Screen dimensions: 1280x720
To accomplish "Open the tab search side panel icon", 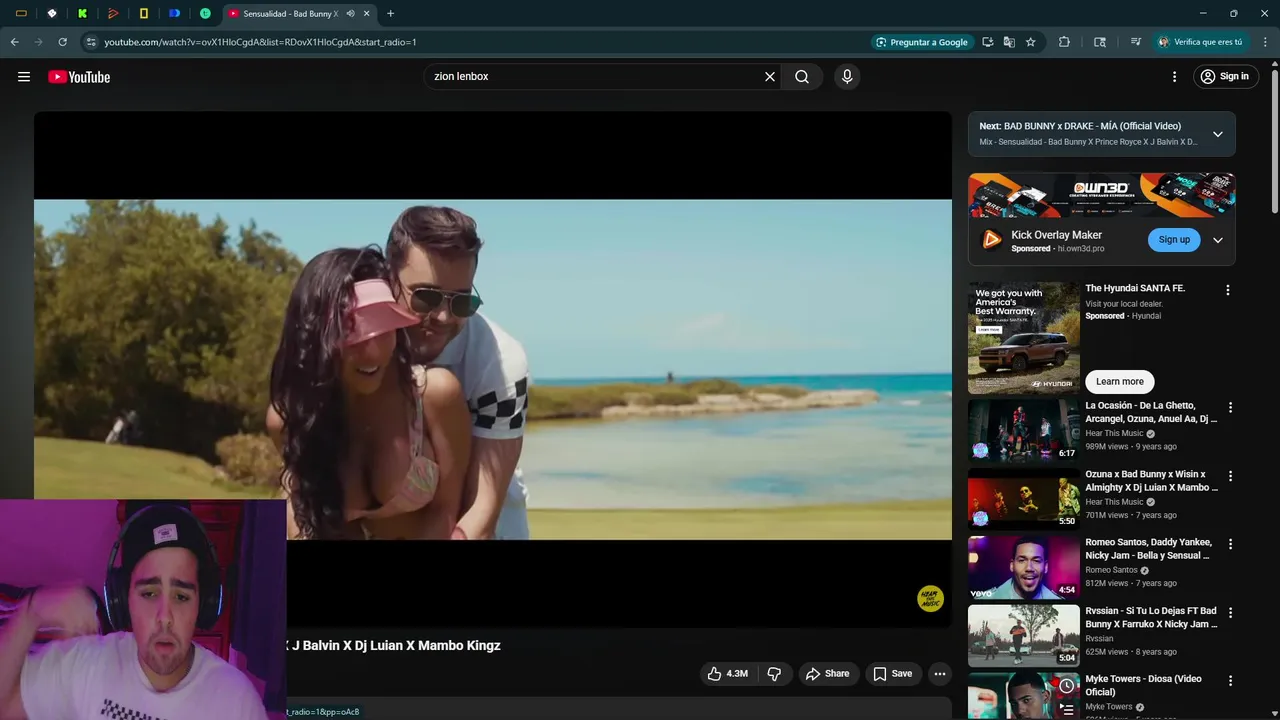I will pos(1100,42).
